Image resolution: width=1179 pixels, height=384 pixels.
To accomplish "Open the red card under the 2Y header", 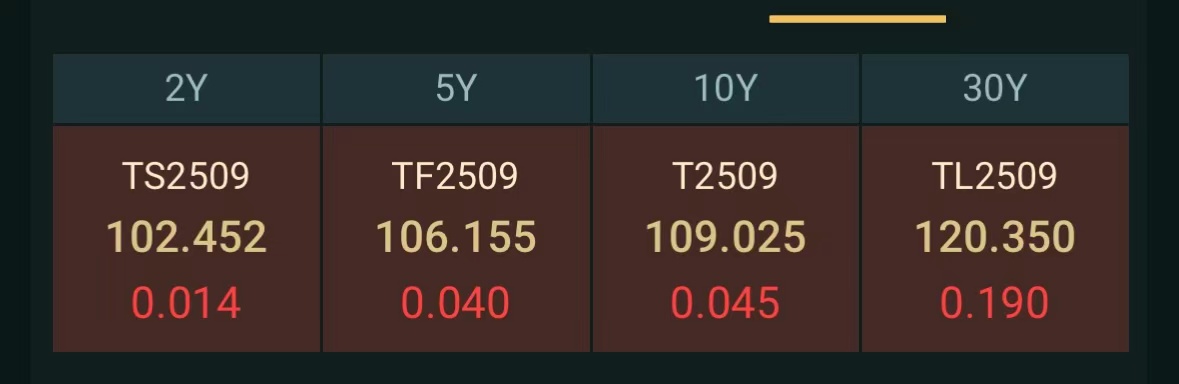I will point(186,238).
